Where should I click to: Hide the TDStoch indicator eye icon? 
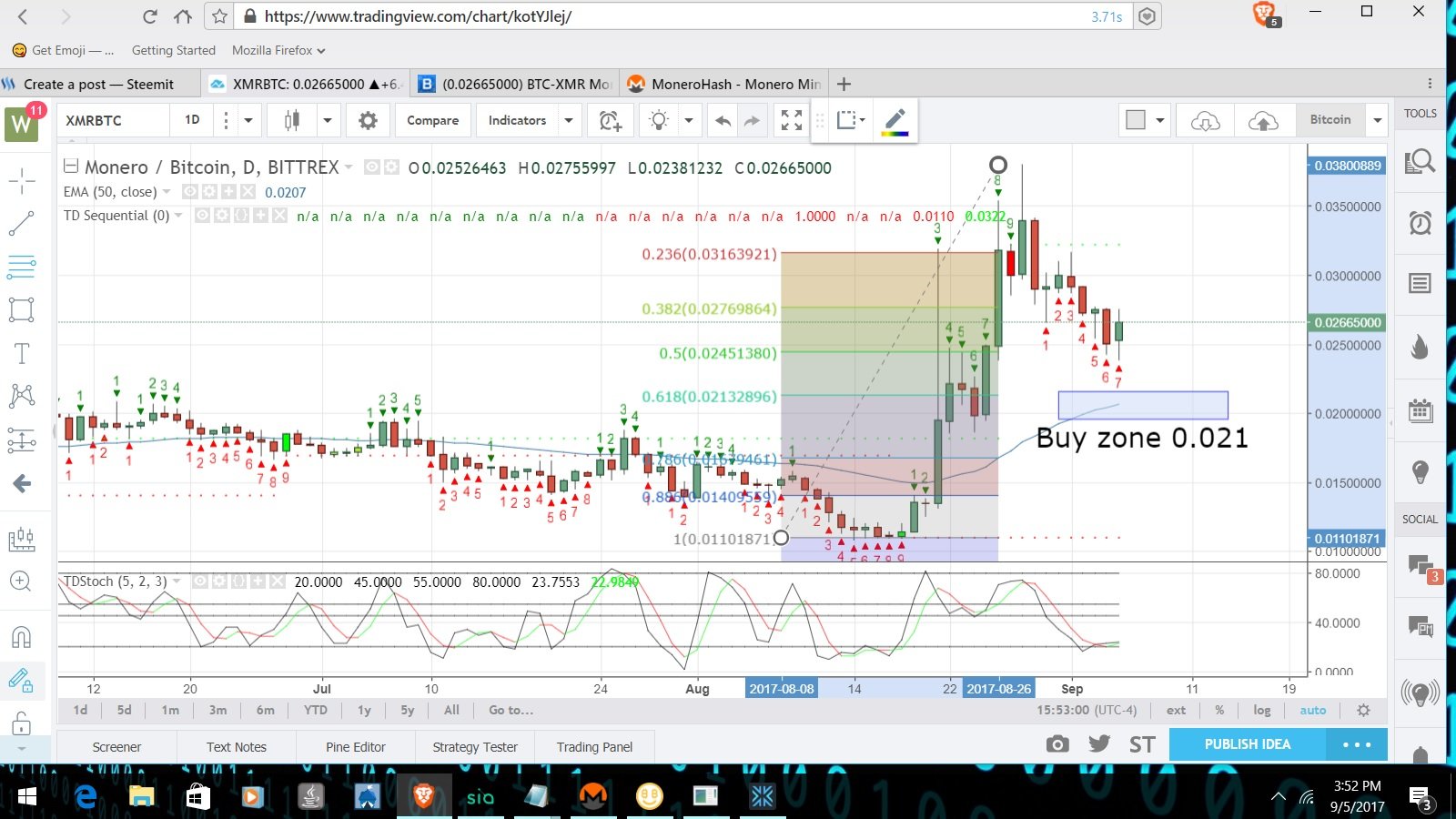click(200, 581)
